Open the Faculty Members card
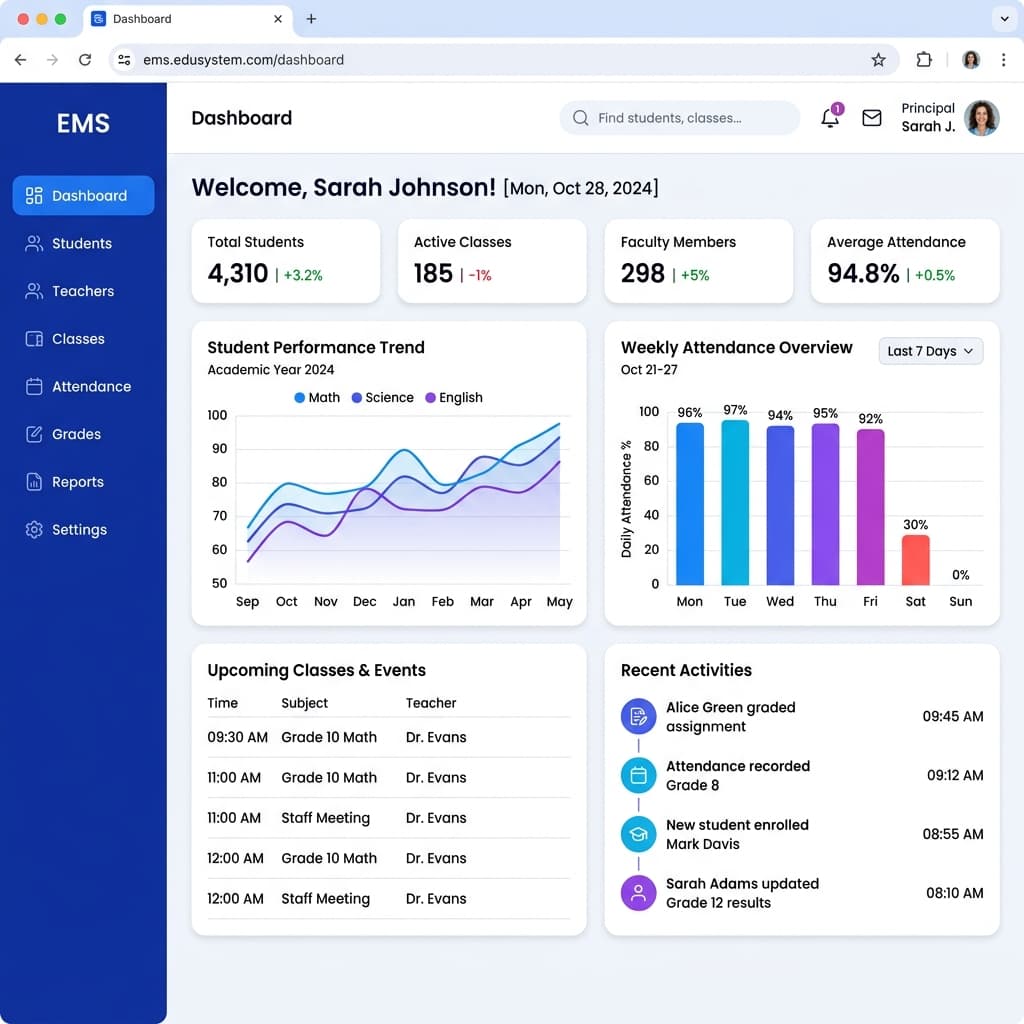Image resolution: width=1024 pixels, height=1024 pixels. [698, 261]
